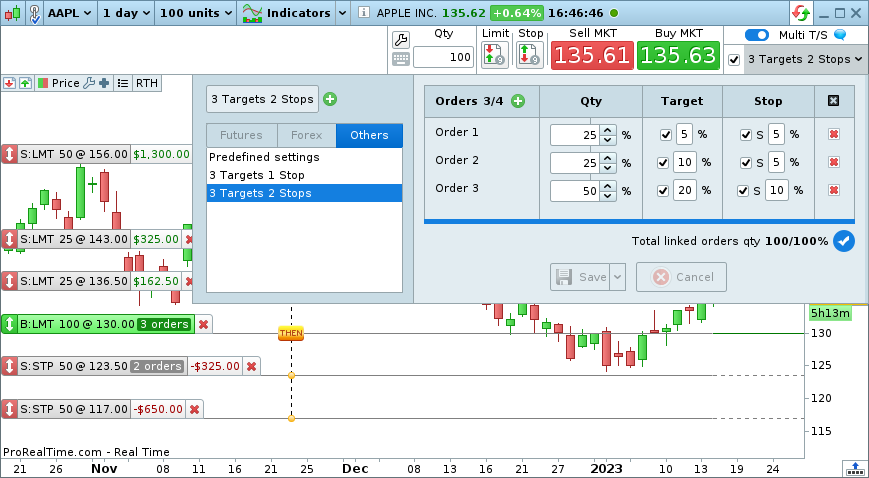Image resolution: width=869 pixels, height=478 pixels.
Task: Expand the 1 day timeframe dropdown
Action: 126,13
